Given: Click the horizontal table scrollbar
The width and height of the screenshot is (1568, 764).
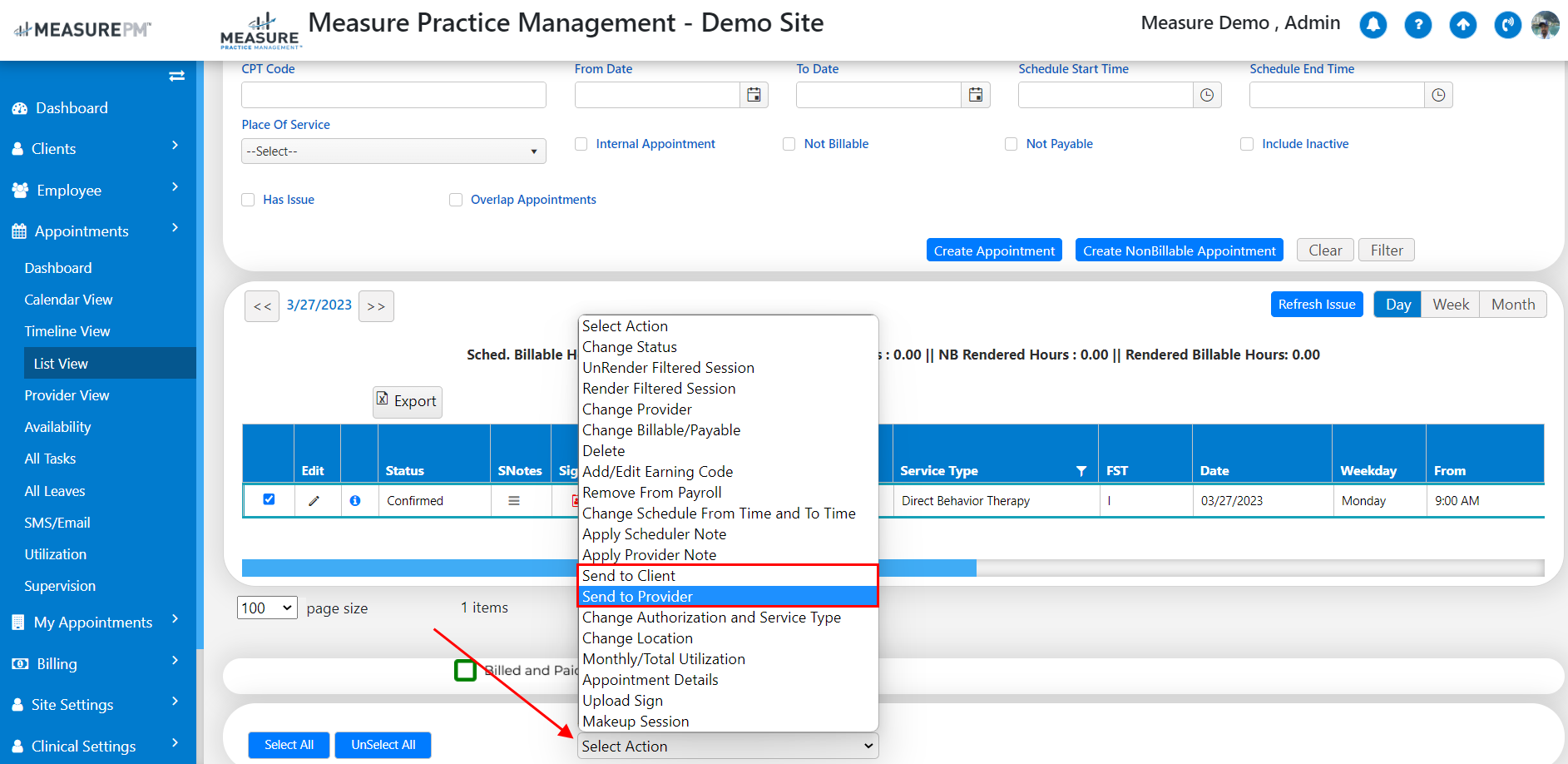Looking at the screenshot, I should 609,568.
